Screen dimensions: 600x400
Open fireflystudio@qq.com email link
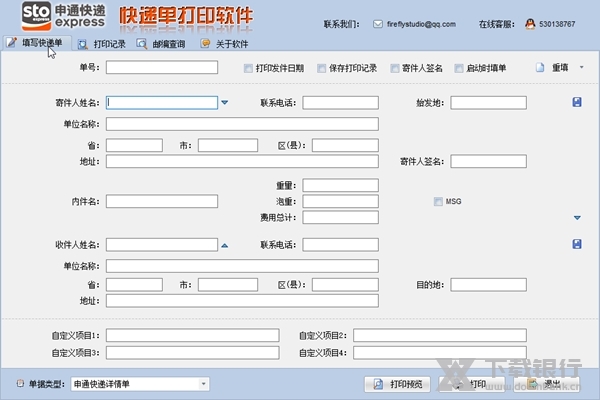(421, 24)
